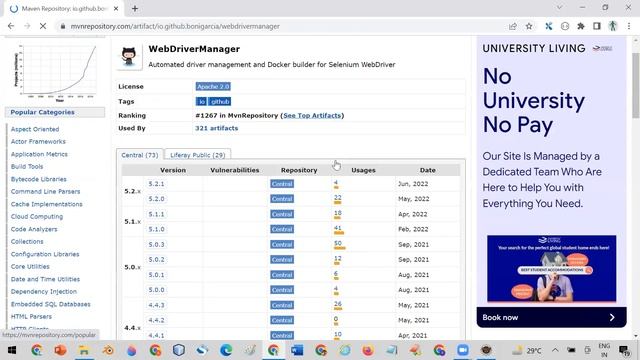Open version 4.4.2
The height and width of the screenshot is (360, 640).
[156, 320]
